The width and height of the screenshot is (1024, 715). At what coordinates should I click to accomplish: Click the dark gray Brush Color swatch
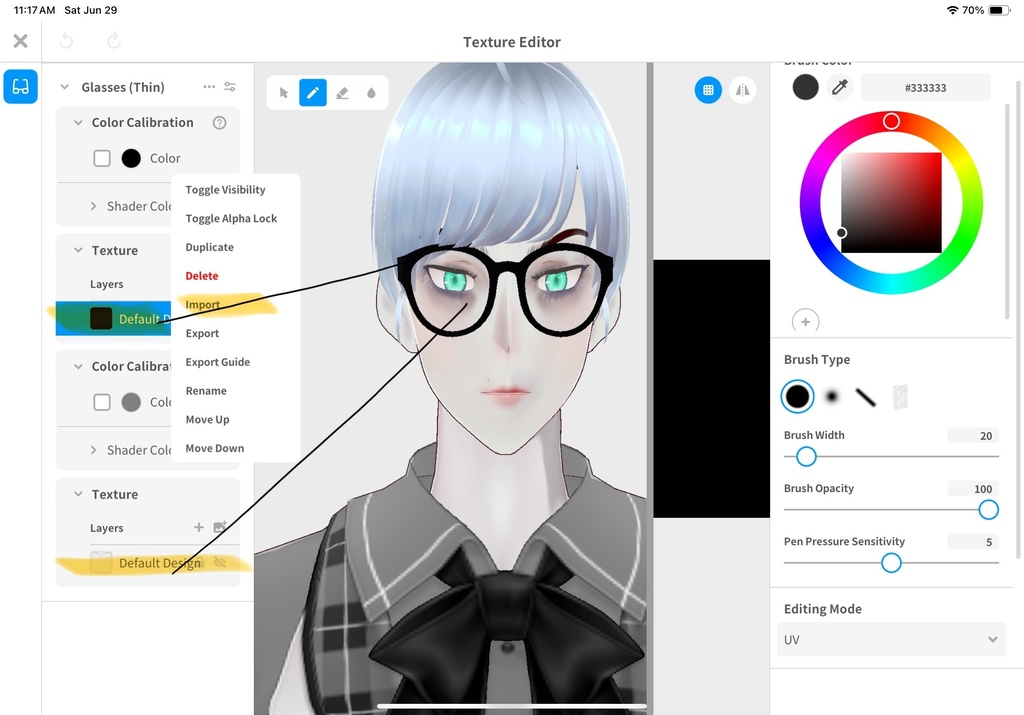pyautogui.click(x=805, y=87)
